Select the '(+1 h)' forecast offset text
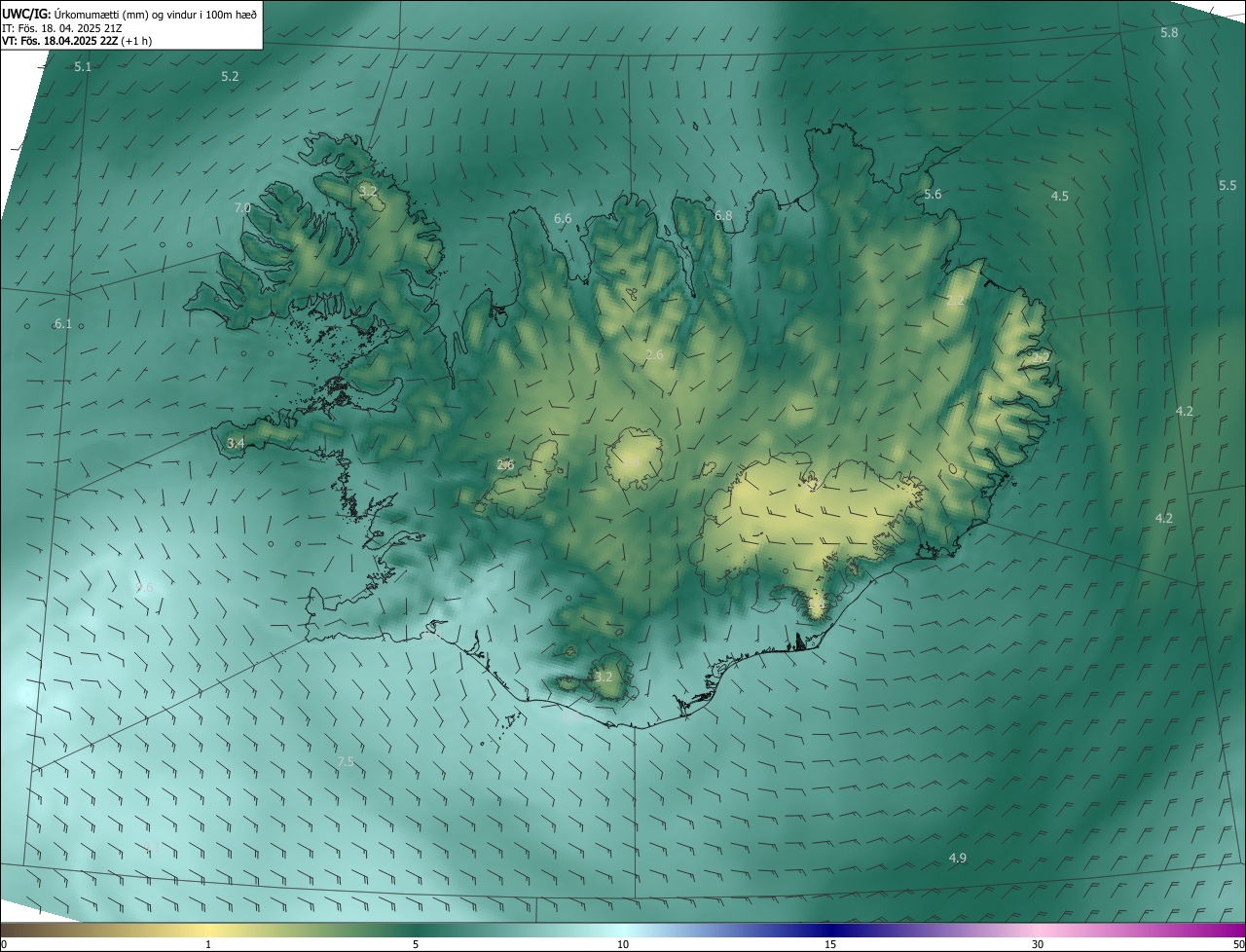The width and height of the screenshot is (1246, 952). [135, 41]
